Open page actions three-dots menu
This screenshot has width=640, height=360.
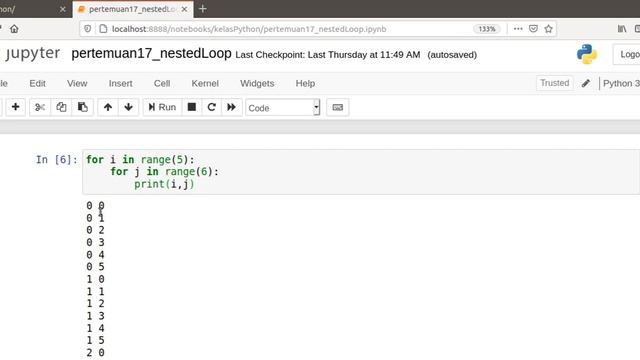tap(518, 29)
